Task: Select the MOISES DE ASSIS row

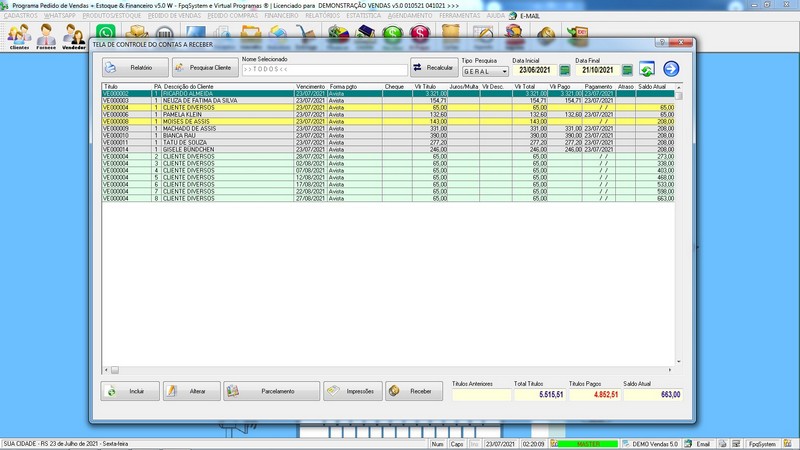Action: tap(388, 122)
